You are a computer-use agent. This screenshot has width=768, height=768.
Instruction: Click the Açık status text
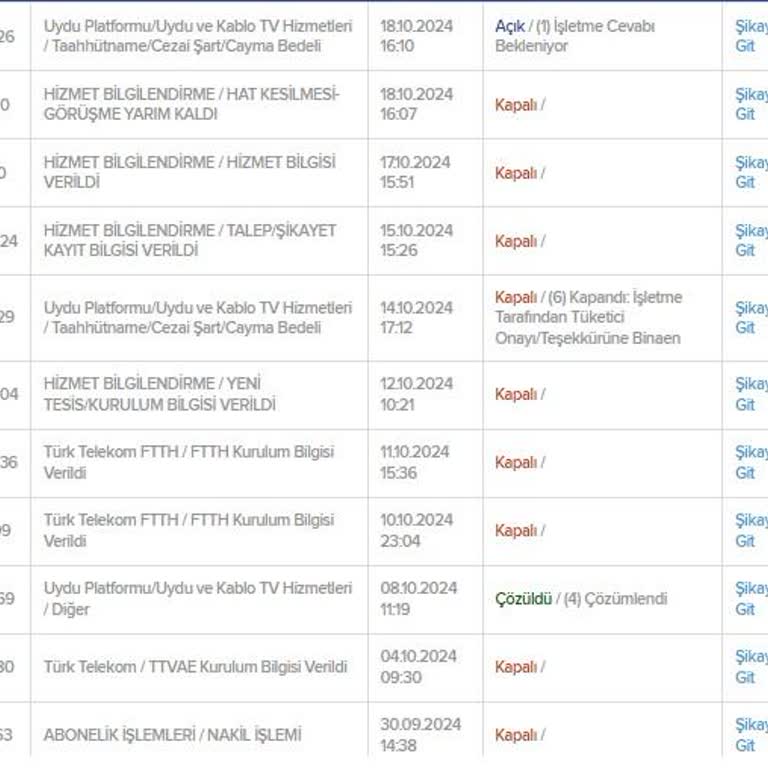click(x=509, y=26)
